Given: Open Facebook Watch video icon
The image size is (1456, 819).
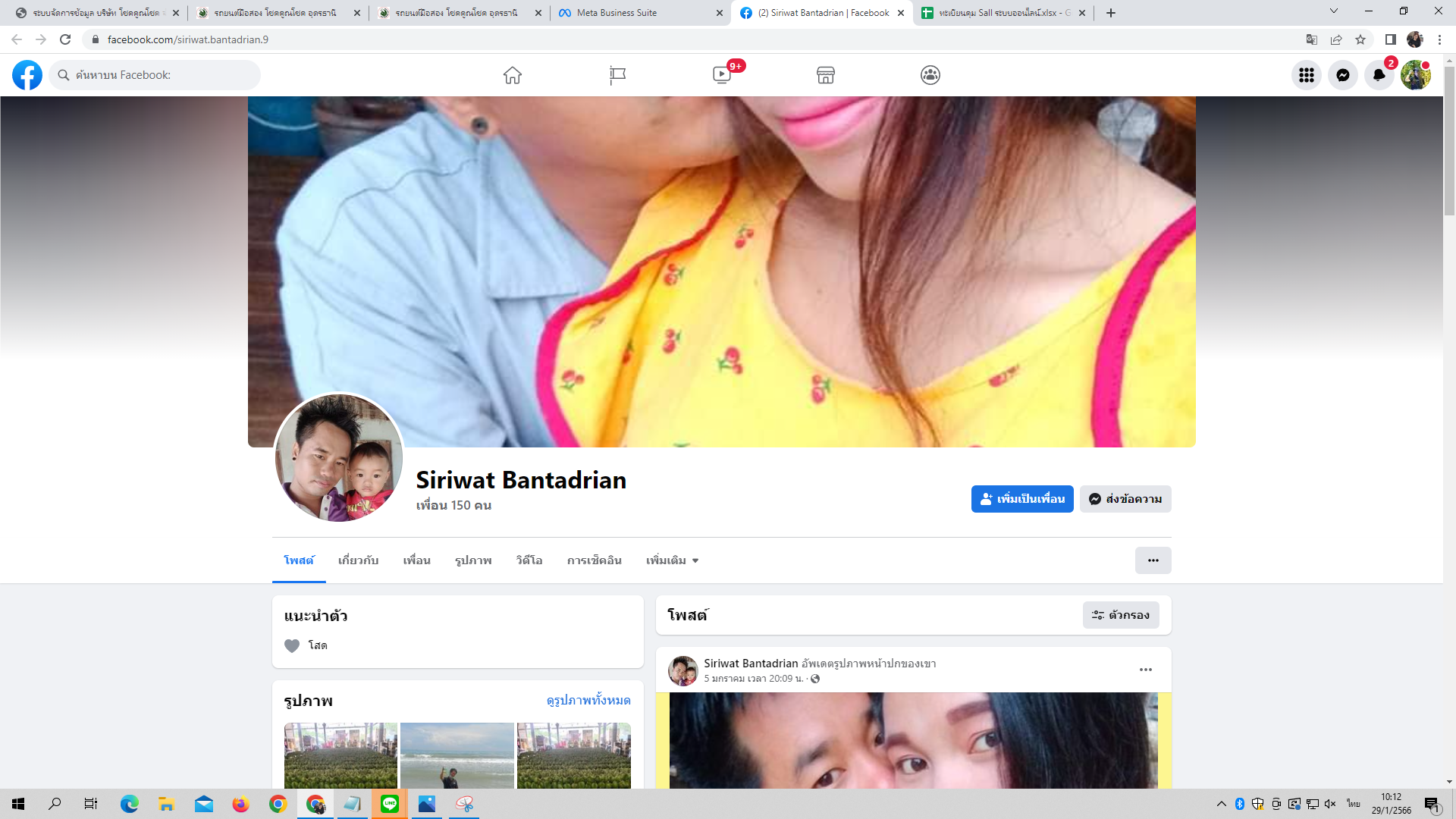Looking at the screenshot, I should pos(722,75).
